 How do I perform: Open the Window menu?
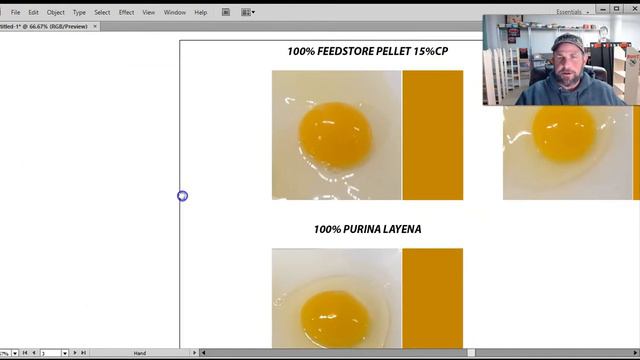point(175,12)
